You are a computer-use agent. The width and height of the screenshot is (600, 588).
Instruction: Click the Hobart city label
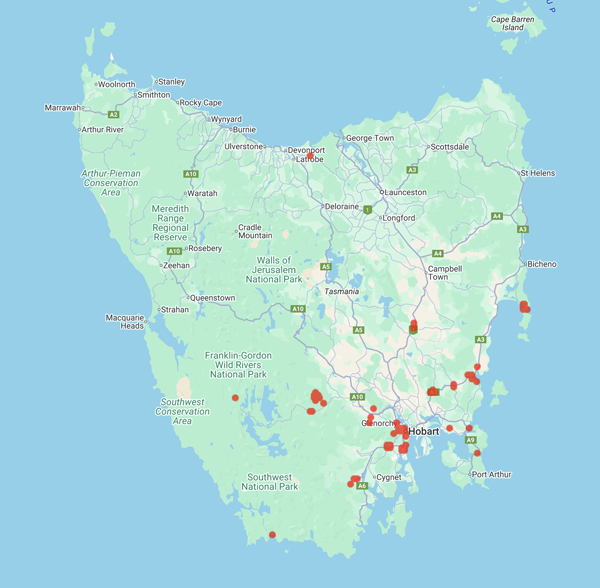tap(424, 431)
